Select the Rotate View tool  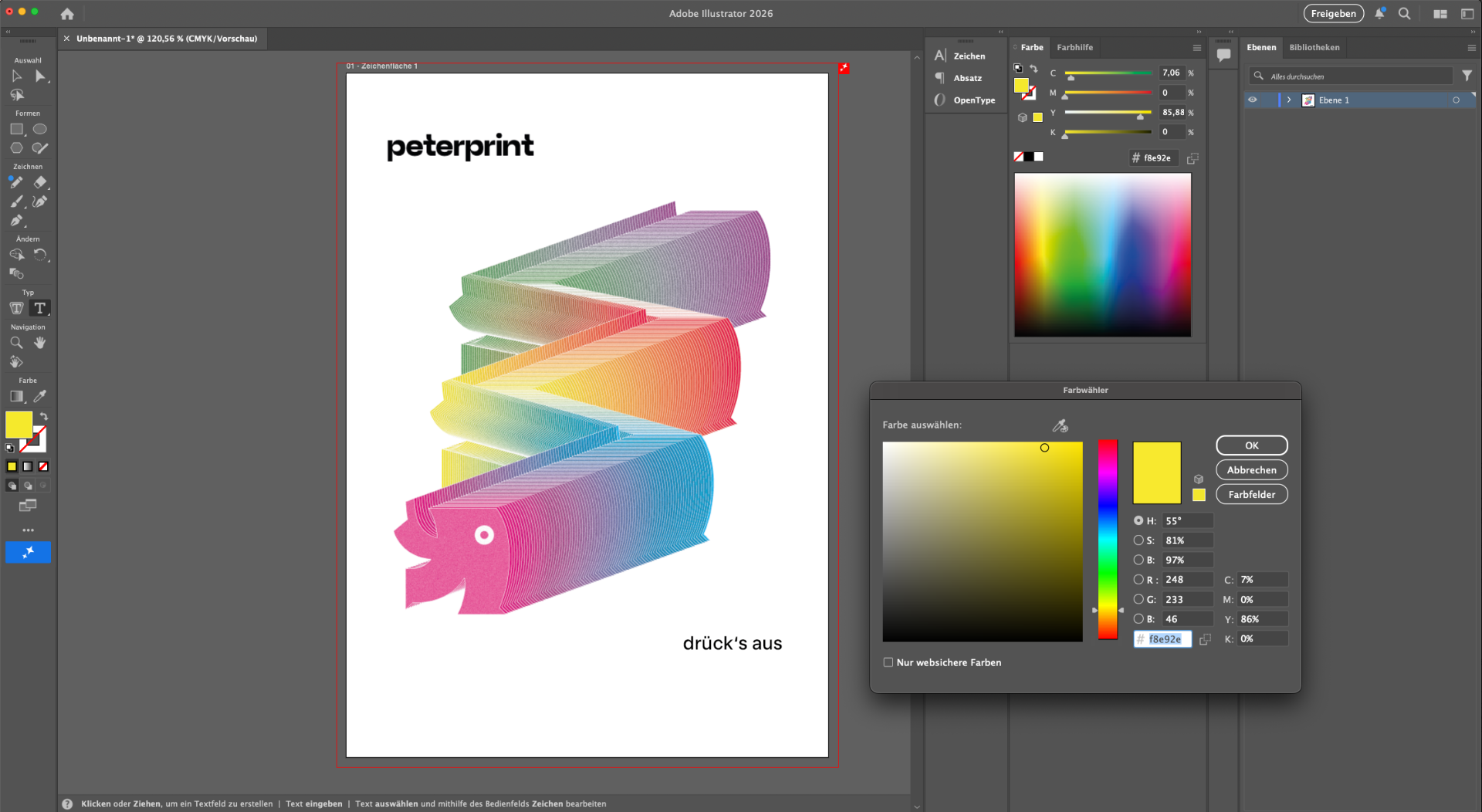(x=16, y=361)
